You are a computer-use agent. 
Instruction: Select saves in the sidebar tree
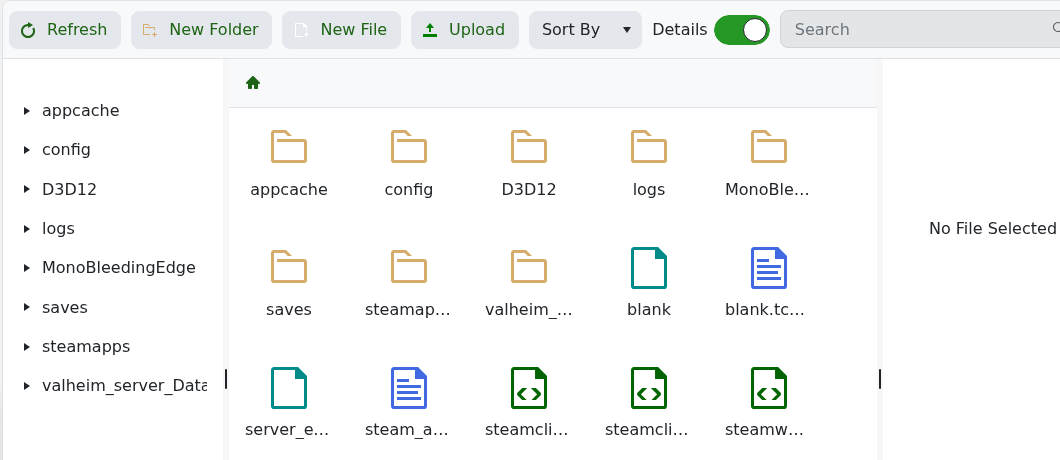[x=64, y=307]
